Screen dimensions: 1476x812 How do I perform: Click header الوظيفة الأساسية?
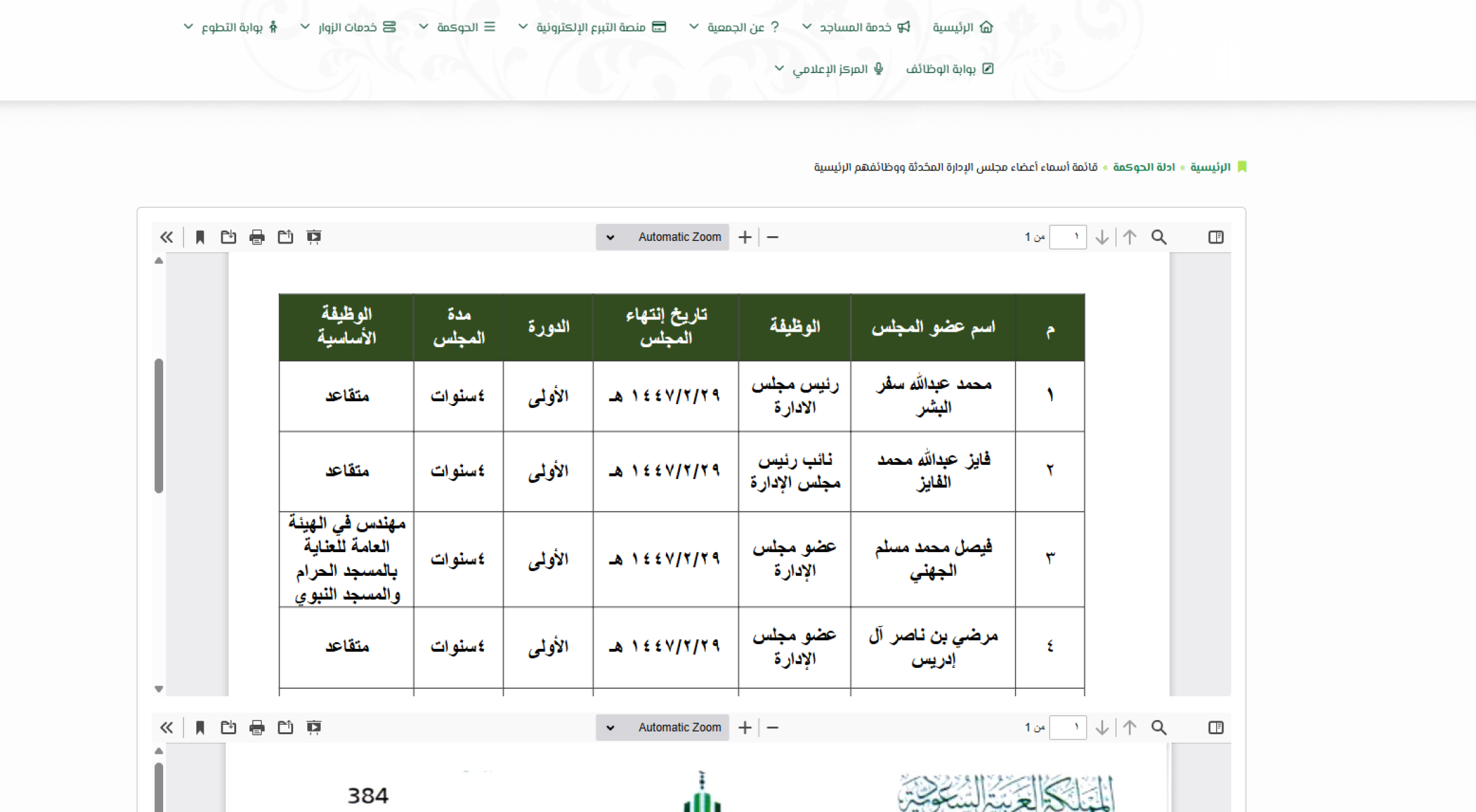pyautogui.click(x=346, y=326)
